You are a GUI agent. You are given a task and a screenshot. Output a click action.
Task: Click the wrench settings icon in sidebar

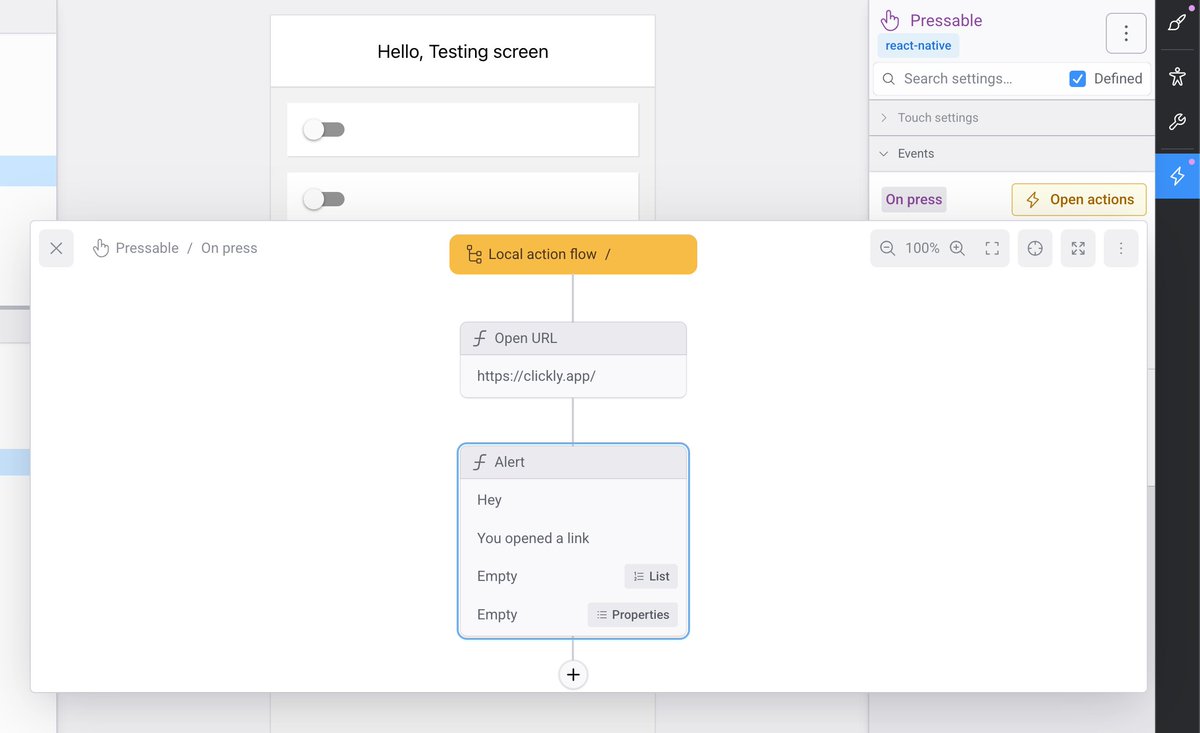pos(1177,122)
